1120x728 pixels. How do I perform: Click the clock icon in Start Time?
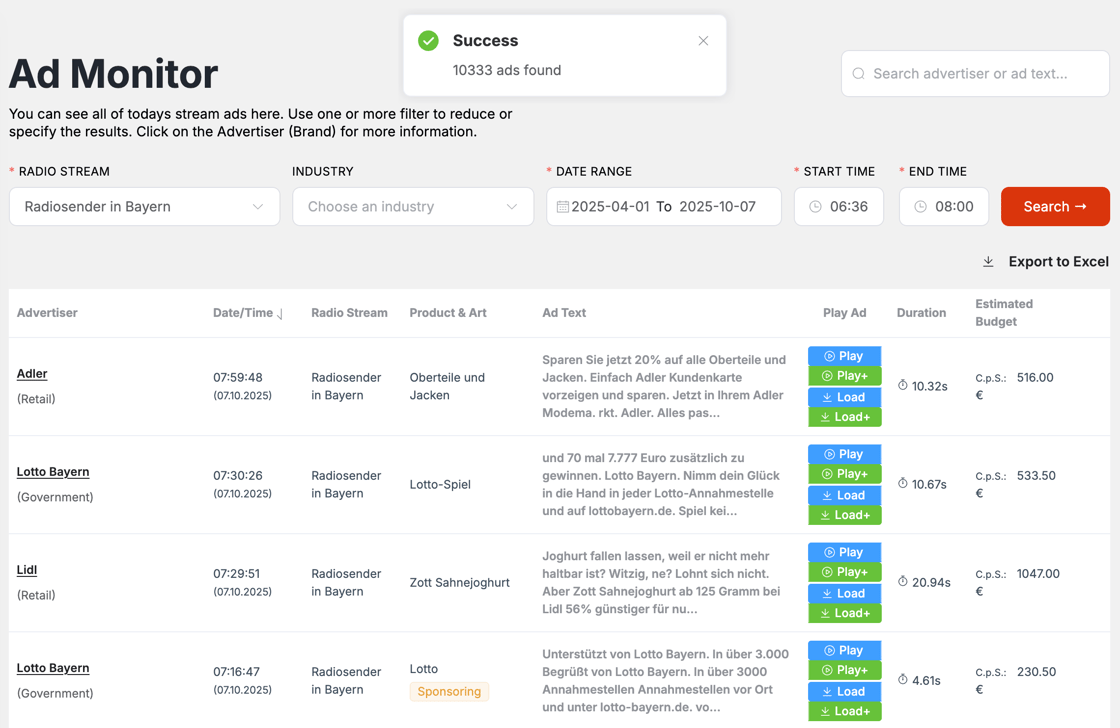coord(816,207)
